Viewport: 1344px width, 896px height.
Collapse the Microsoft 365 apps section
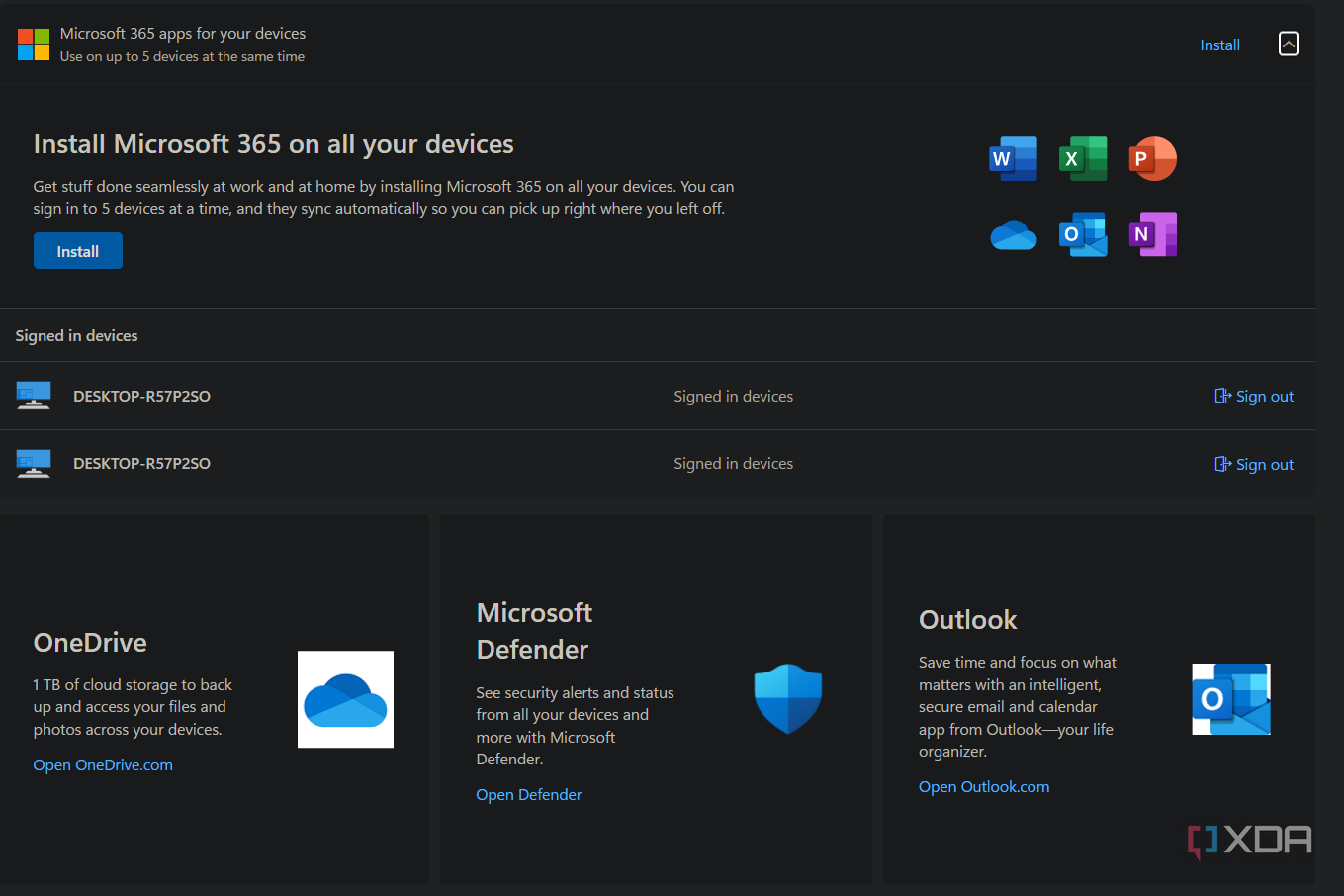[x=1289, y=44]
